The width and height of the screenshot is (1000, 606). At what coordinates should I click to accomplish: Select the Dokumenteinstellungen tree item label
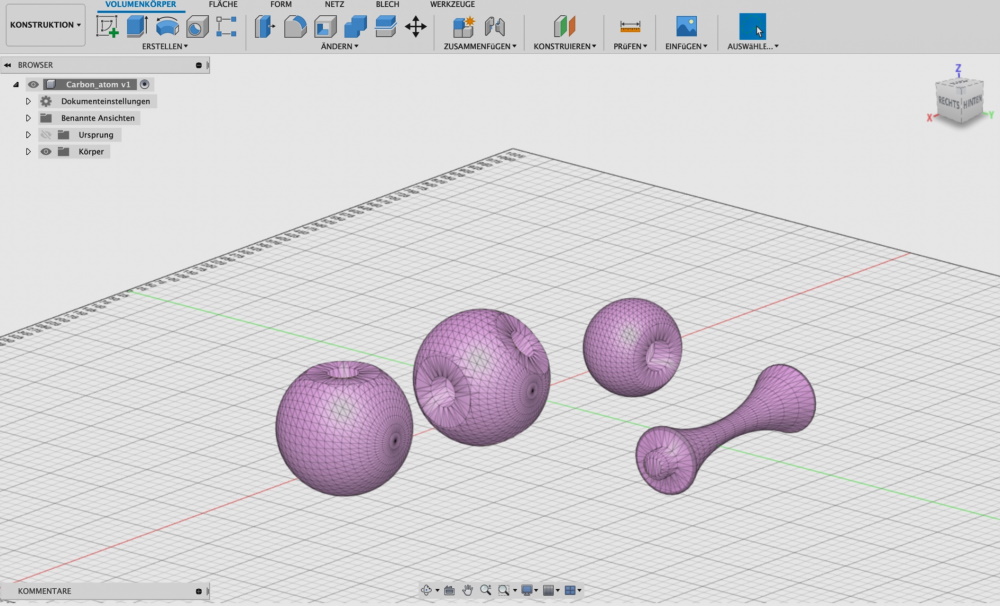[x=105, y=101]
